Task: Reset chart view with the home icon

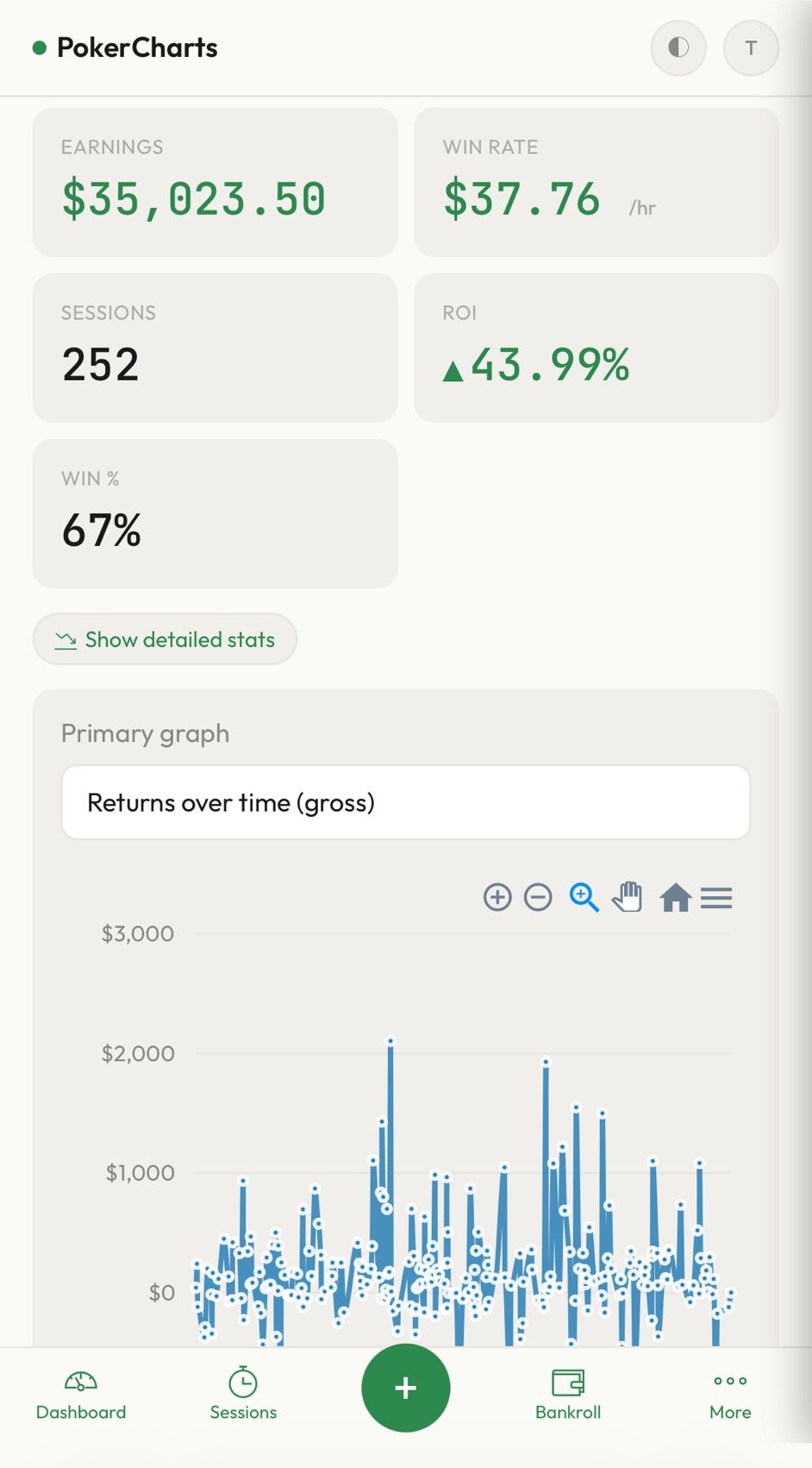Action: tap(677, 897)
